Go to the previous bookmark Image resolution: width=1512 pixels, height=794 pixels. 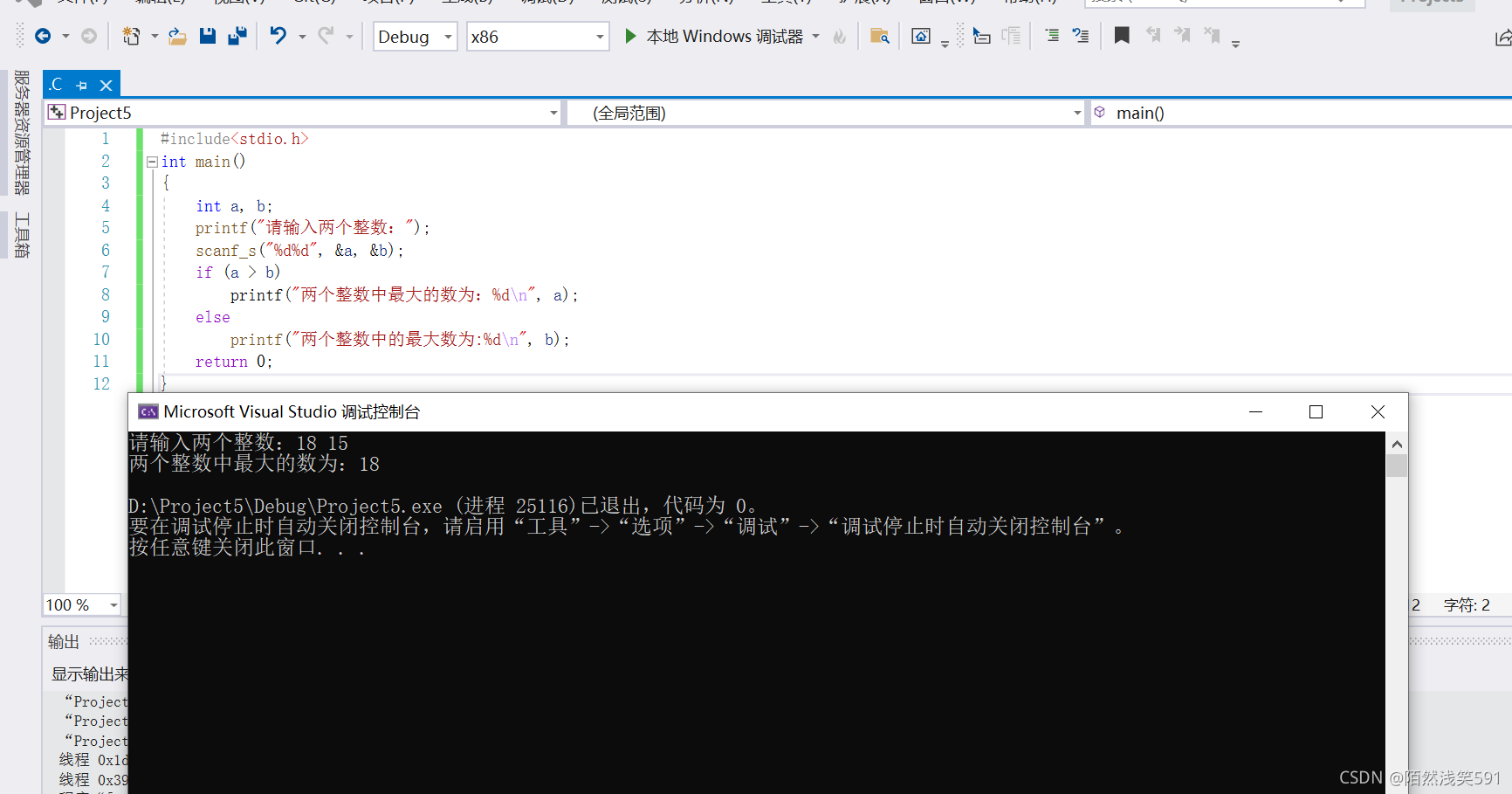(x=1153, y=36)
